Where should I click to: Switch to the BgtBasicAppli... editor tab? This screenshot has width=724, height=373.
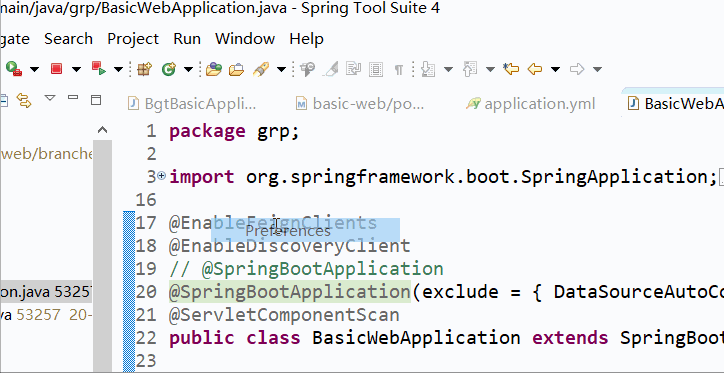pos(193,104)
